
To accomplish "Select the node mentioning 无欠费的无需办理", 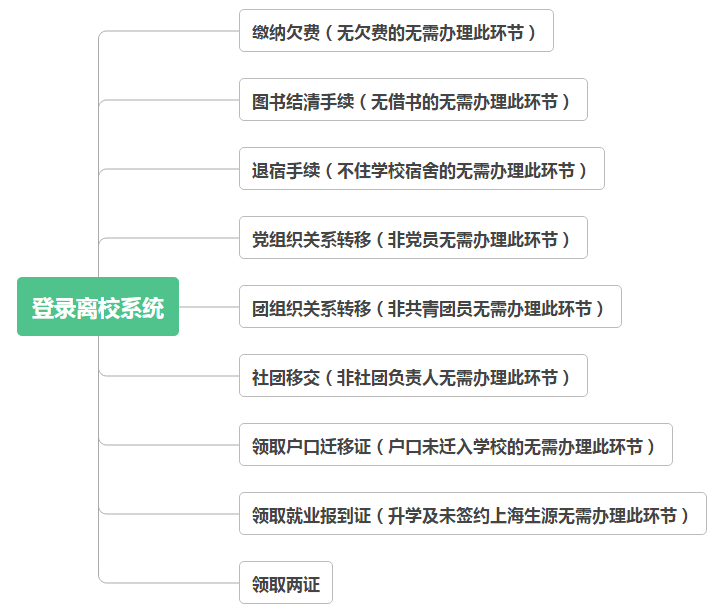I will 396,31.
